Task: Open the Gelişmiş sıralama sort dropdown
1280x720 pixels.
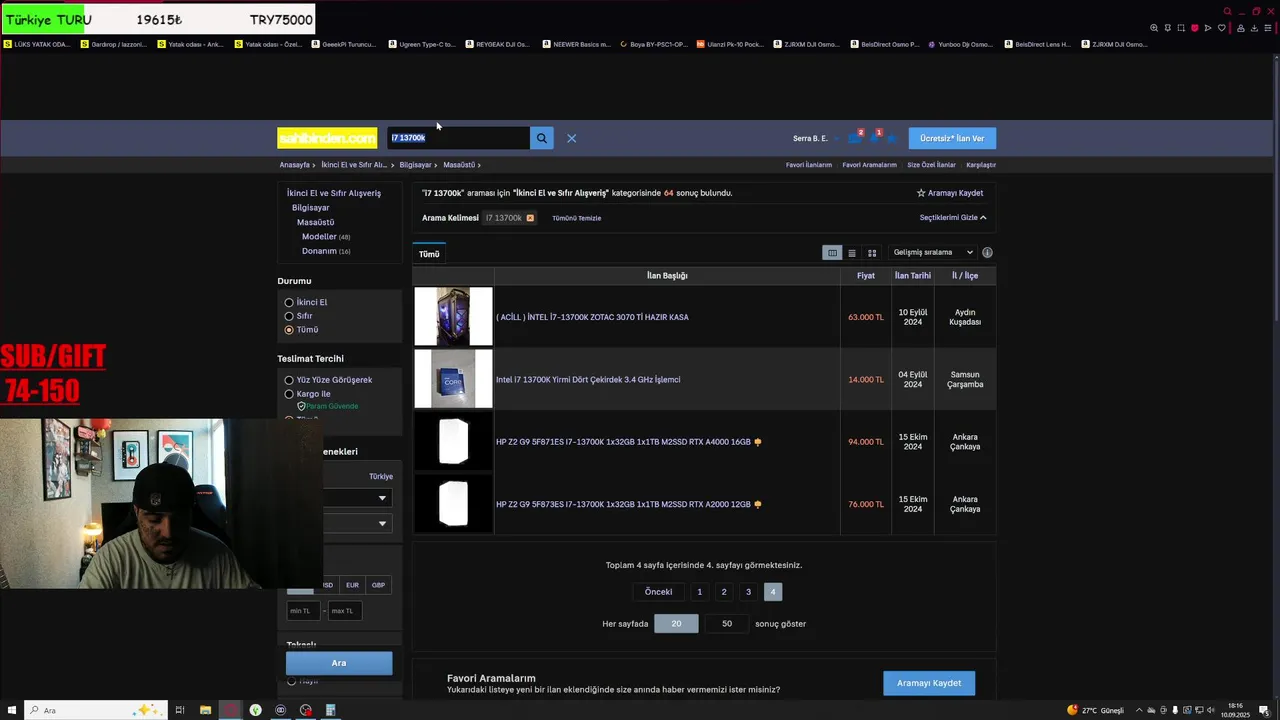Action: pyautogui.click(x=932, y=253)
